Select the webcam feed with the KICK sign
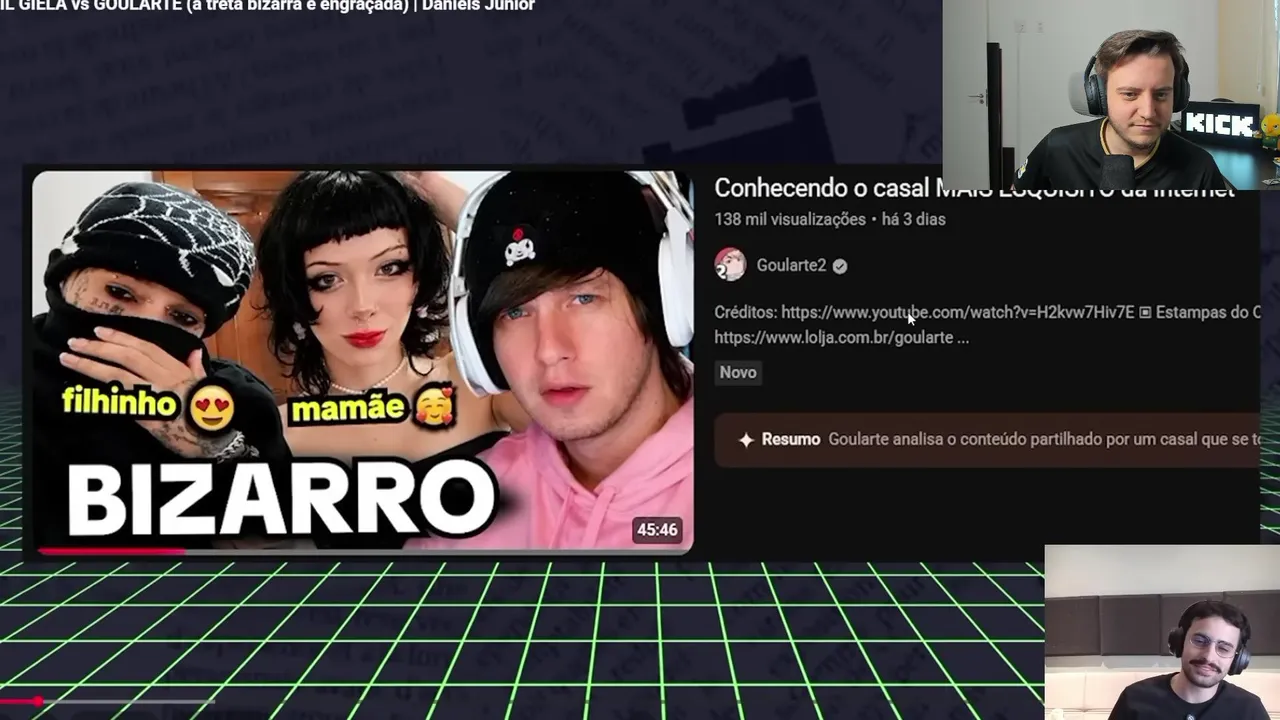This screenshot has width=1280, height=720. [1111, 95]
